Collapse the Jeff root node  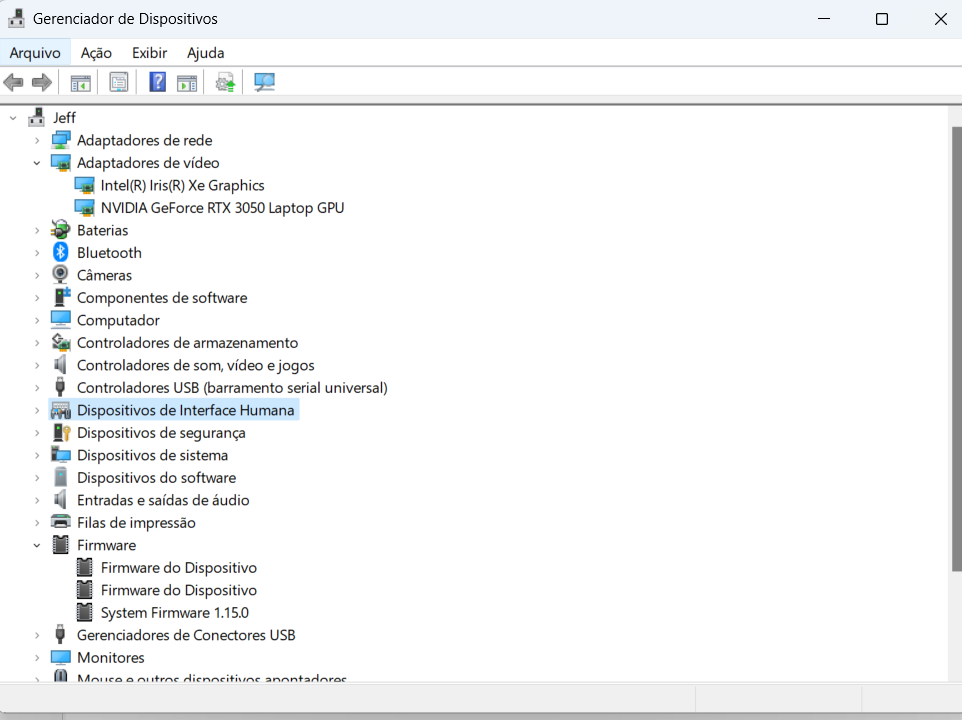(x=13, y=118)
